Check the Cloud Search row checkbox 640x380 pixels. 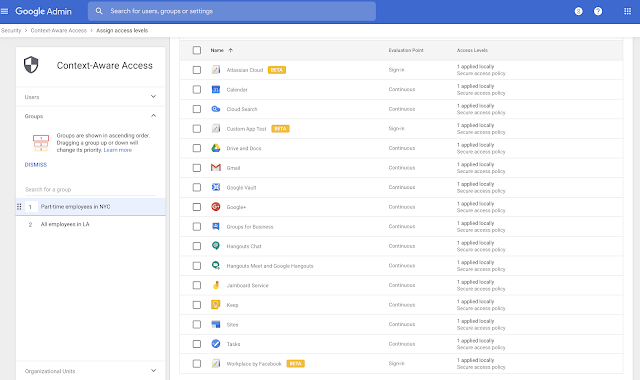pos(197,109)
